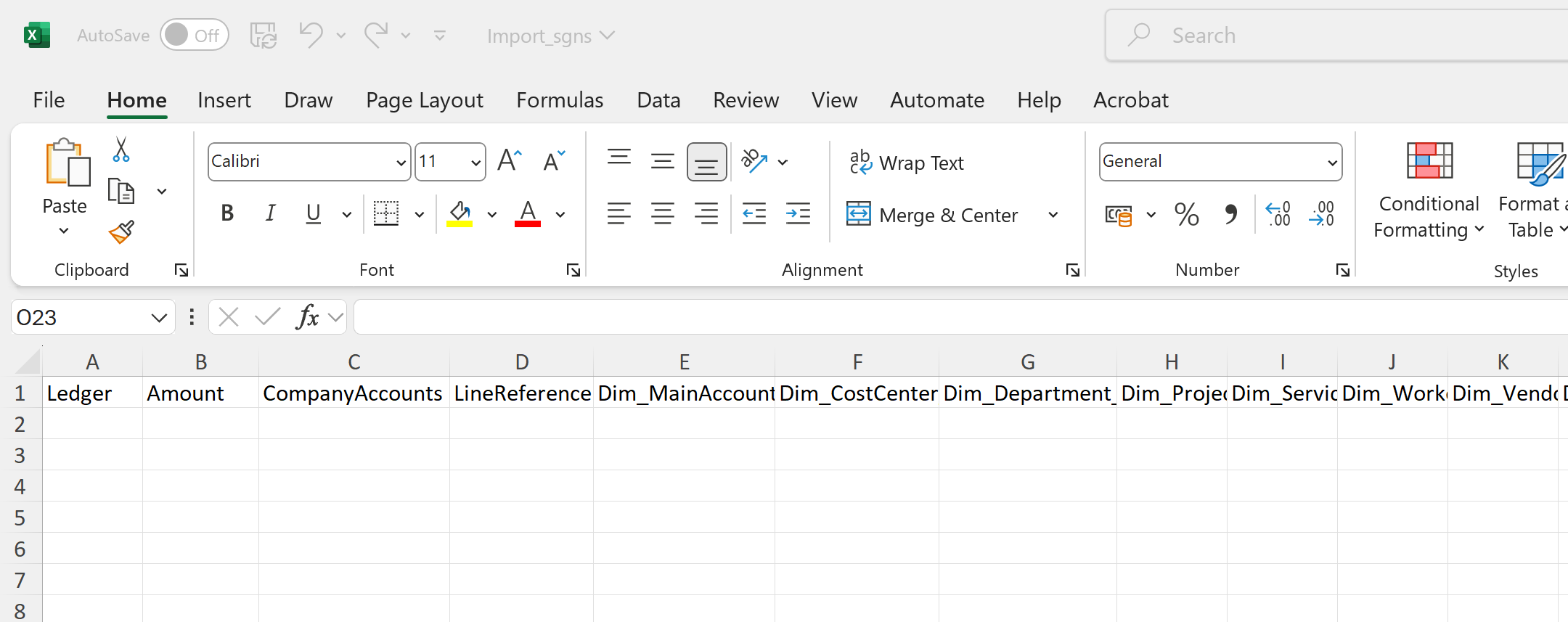1568x622 pixels.
Task: Switch to the Page Layout tab
Action: point(425,100)
